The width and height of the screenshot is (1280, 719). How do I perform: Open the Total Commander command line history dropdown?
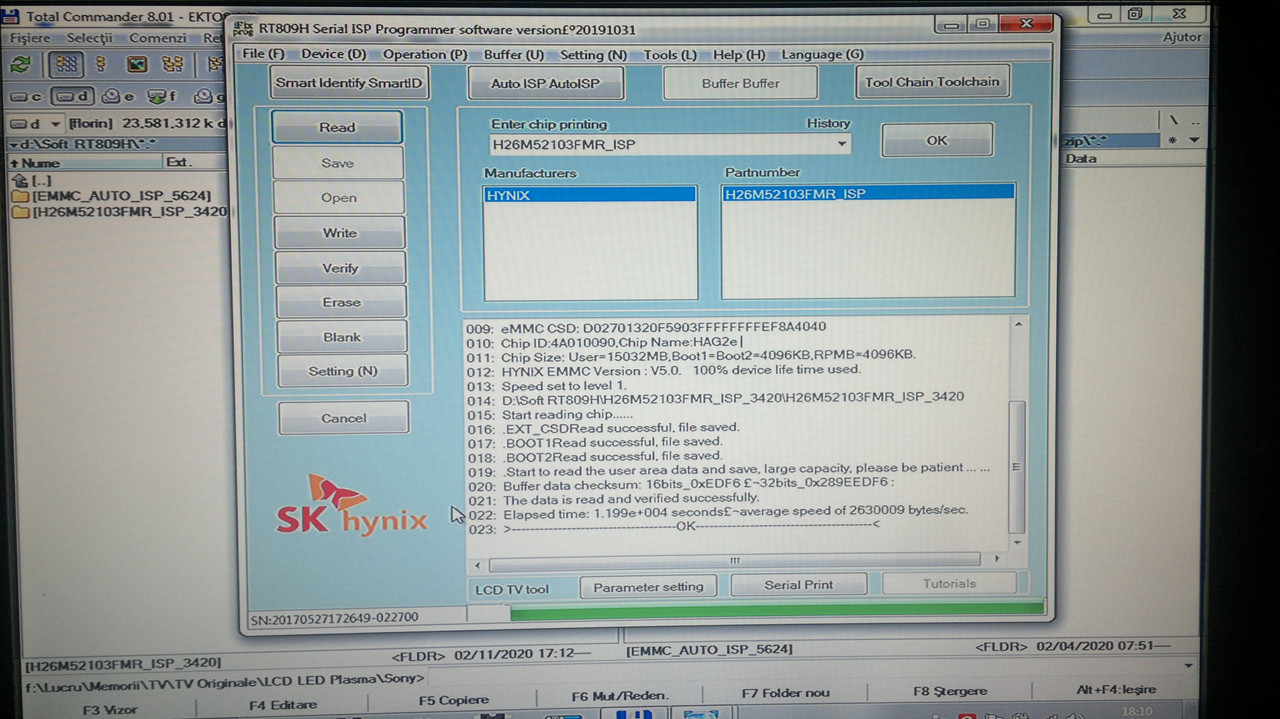coord(1188,665)
